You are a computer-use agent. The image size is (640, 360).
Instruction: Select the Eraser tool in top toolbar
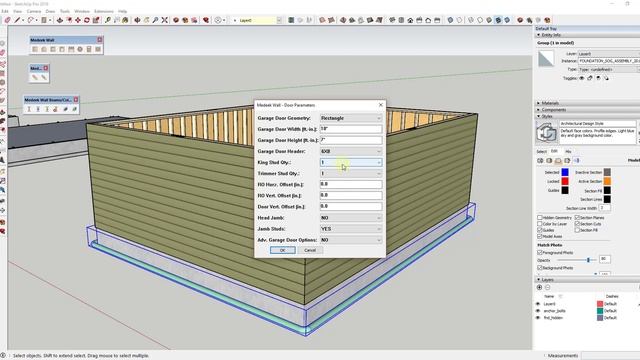(x=8, y=20)
